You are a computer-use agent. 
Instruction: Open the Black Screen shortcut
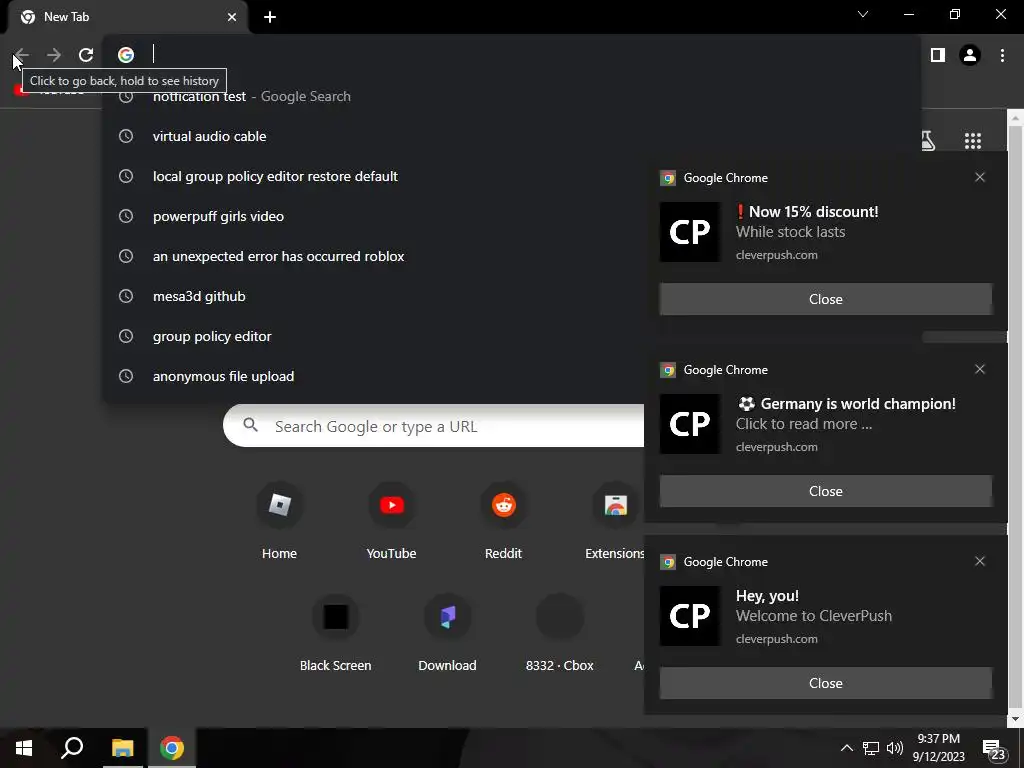[x=336, y=633]
